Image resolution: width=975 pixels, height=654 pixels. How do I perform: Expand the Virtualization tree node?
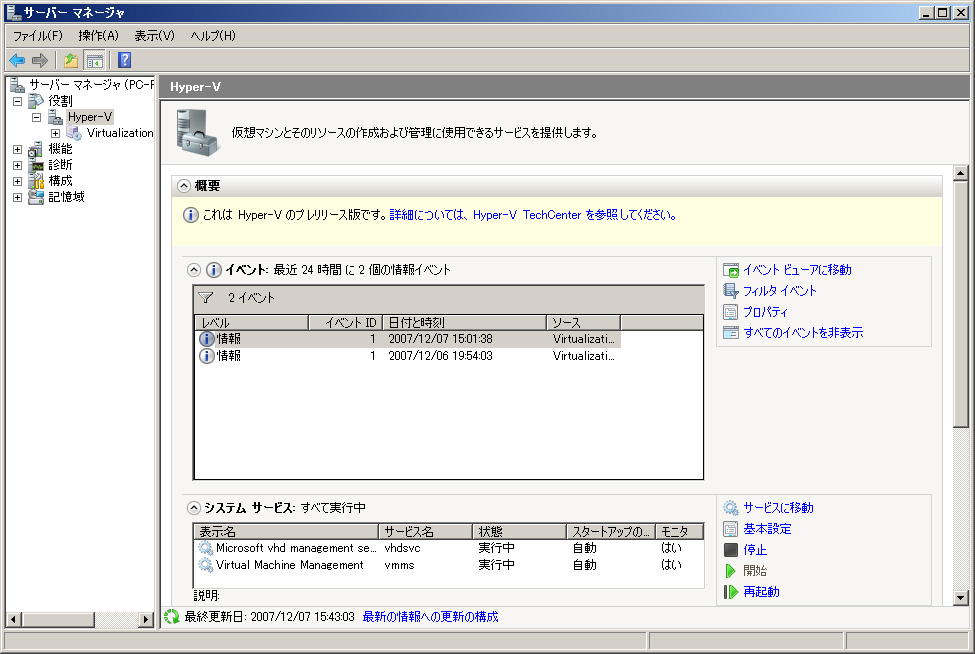55,133
